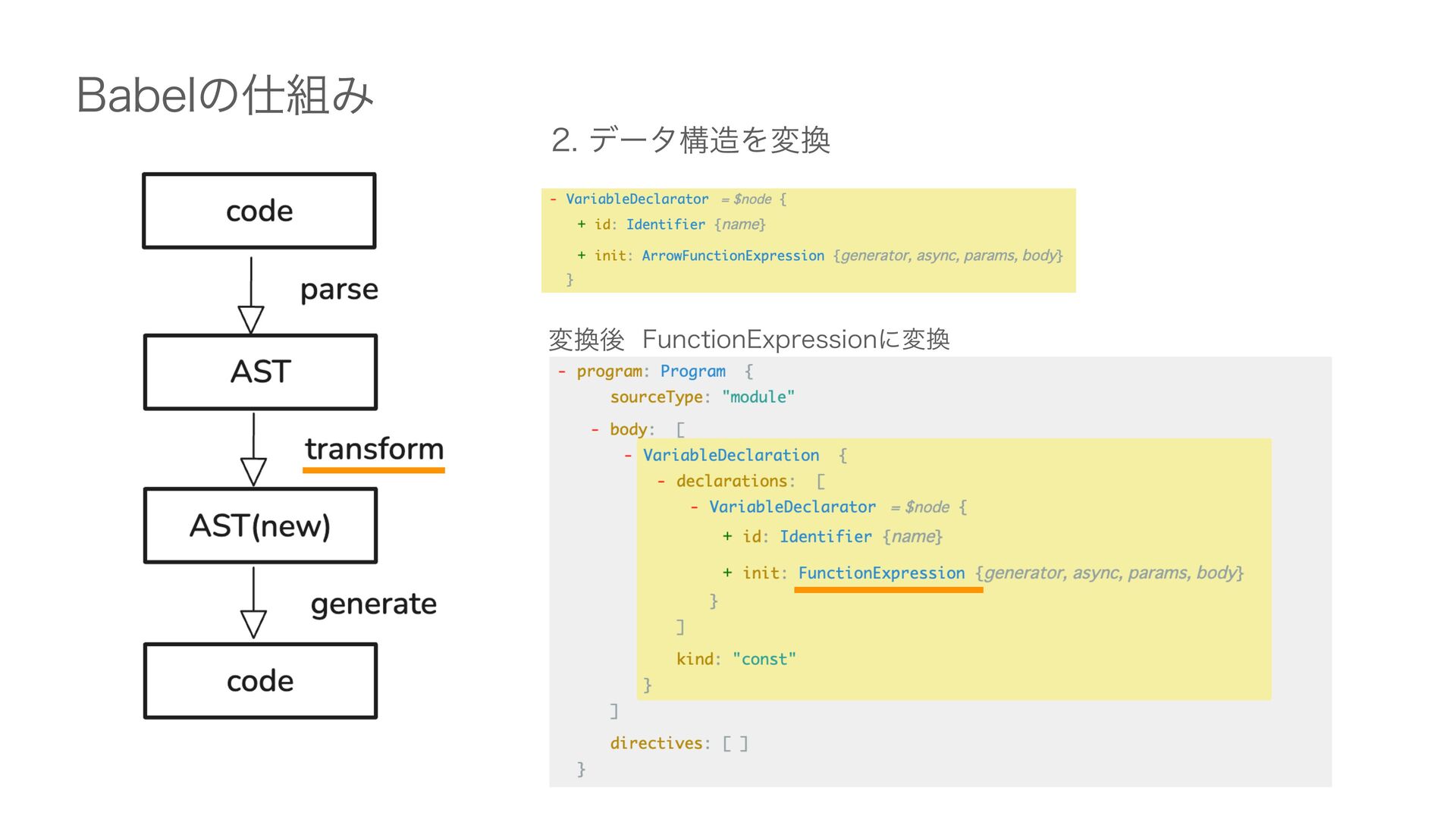The image size is (1456, 819).
Task: Click the bottom code box in flowchart
Action: (260, 681)
